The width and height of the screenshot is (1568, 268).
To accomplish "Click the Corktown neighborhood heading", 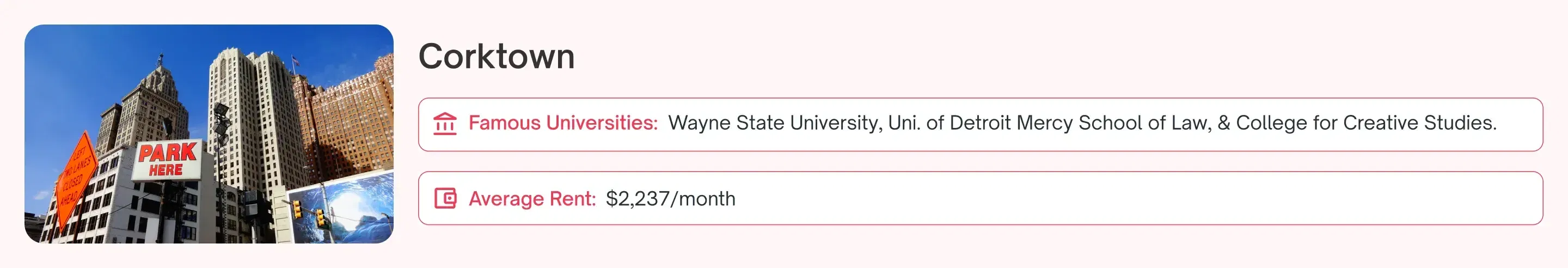I will click(496, 57).
